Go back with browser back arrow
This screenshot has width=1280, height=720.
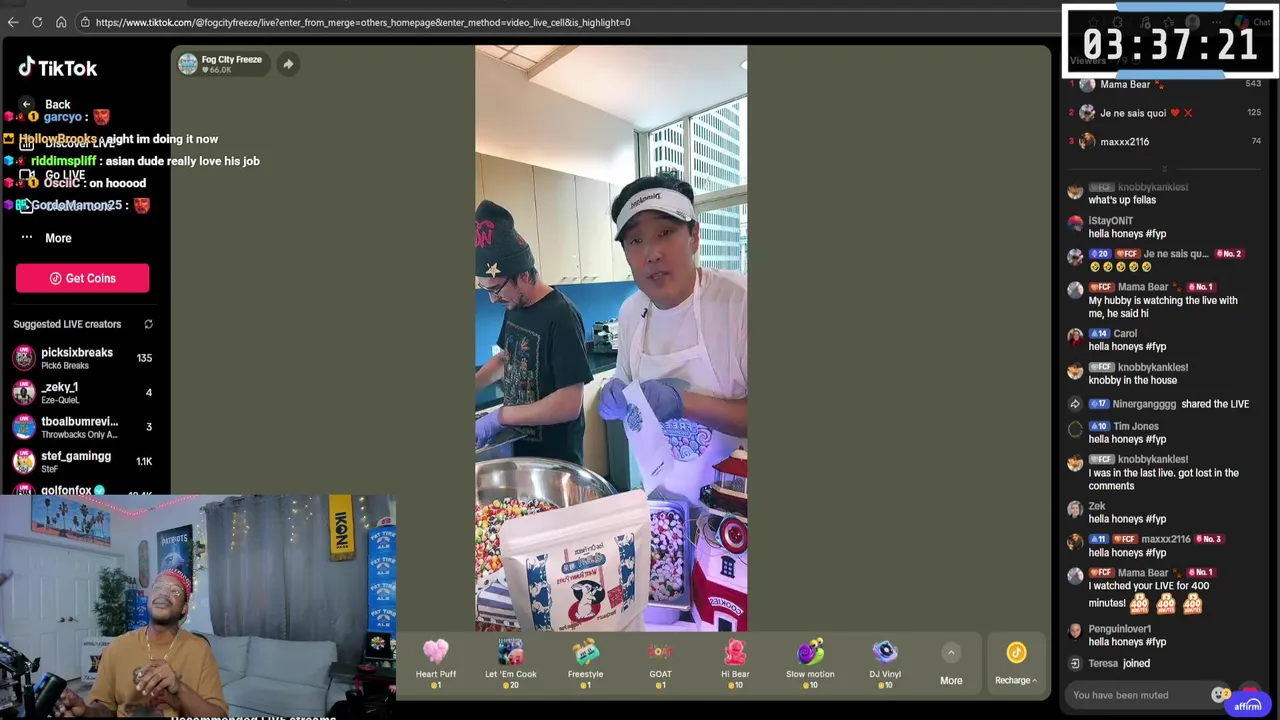(13, 22)
